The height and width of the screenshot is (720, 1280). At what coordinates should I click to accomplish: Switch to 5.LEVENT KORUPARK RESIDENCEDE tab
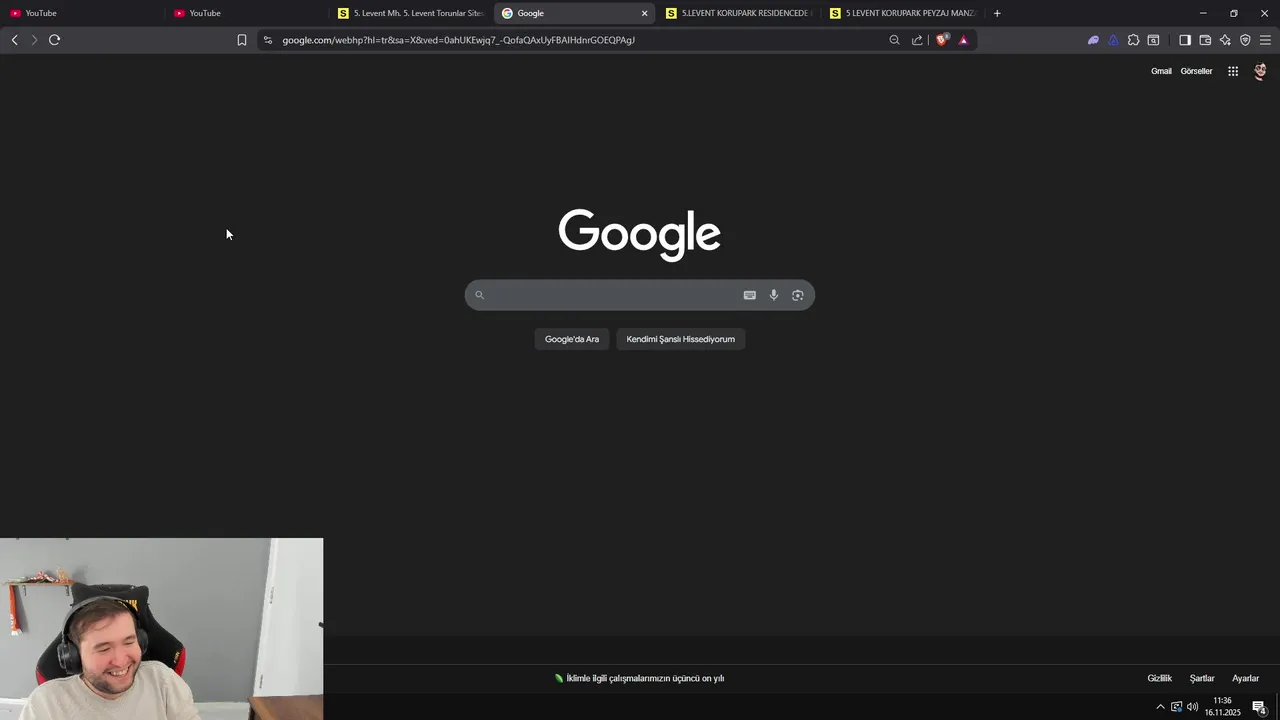(x=738, y=13)
